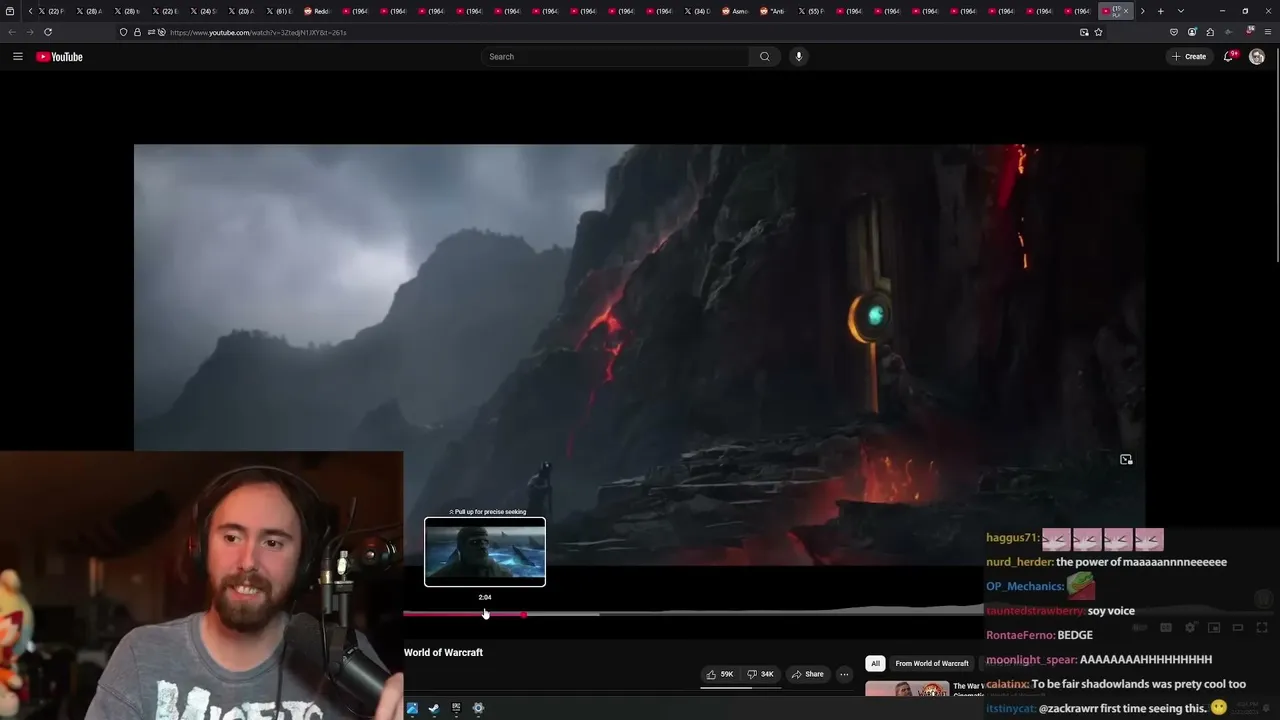The height and width of the screenshot is (720, 1280).
Task: Close the active YouTube tab
Action: 1126,11
